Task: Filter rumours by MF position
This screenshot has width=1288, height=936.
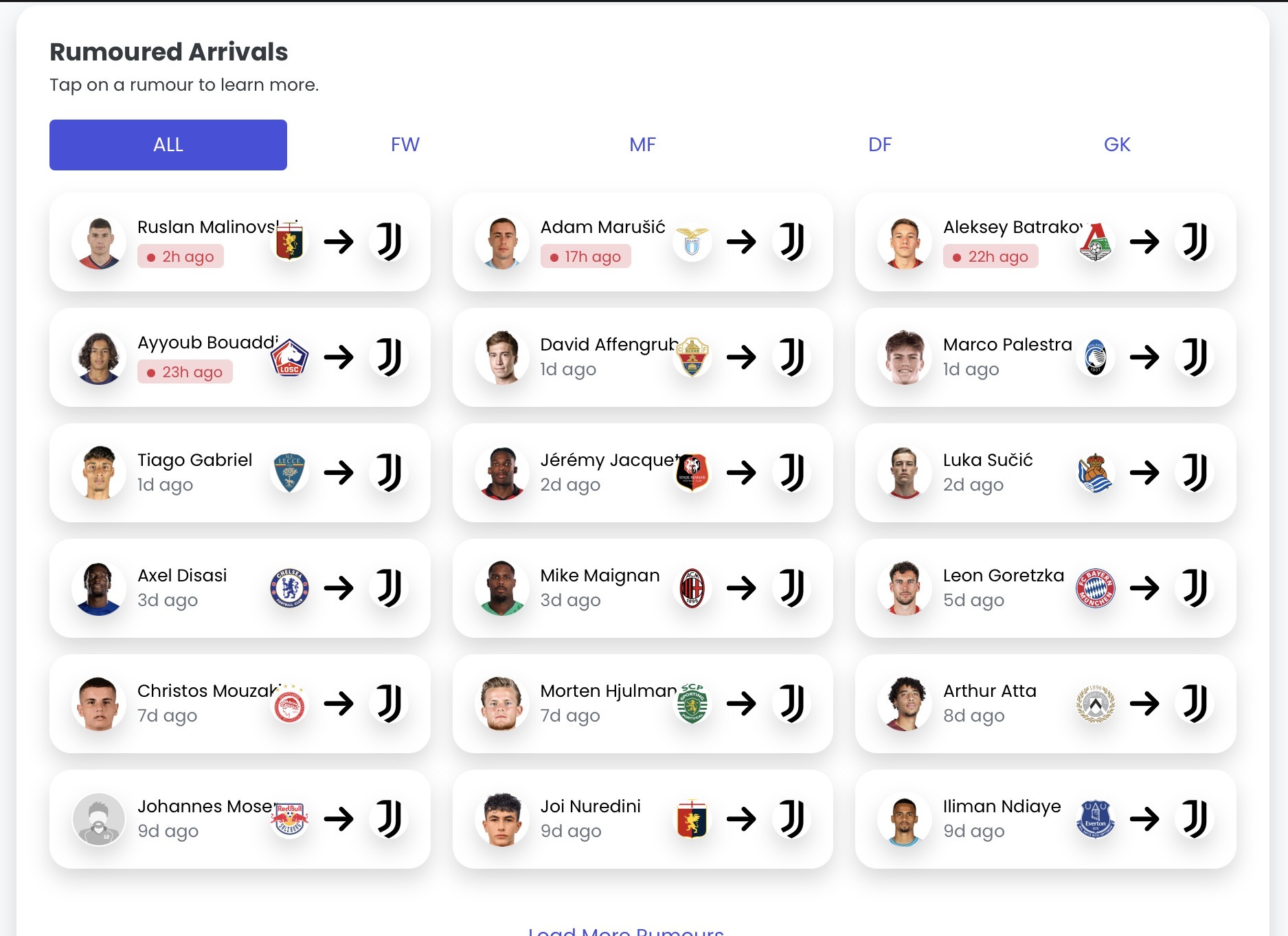Action: tap(642, 145)
